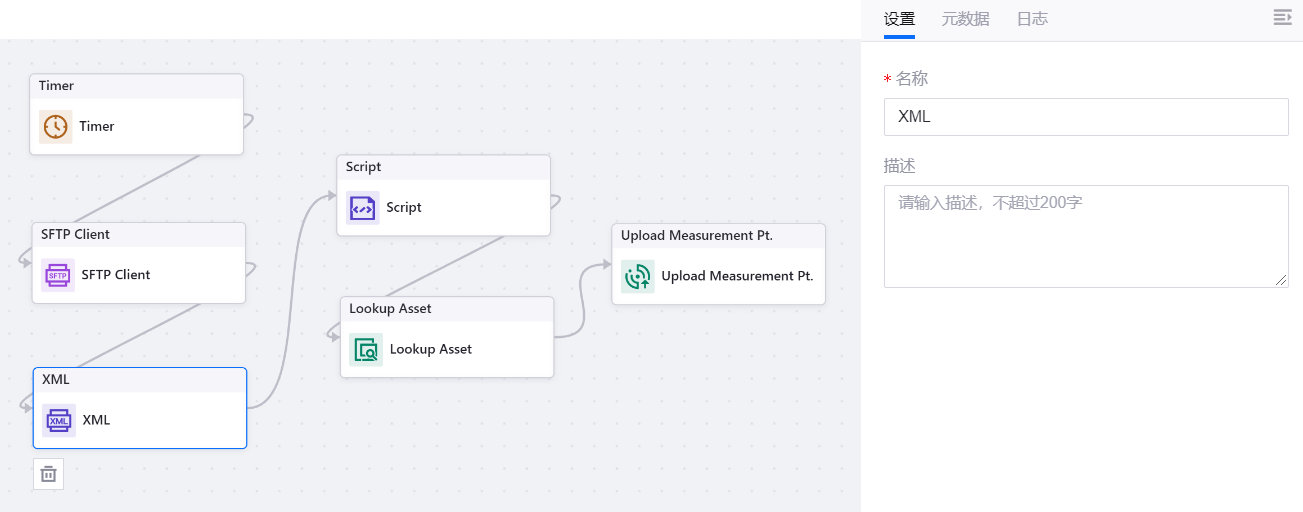Select the Timer node header
Viewport: 1303px width, 512px height.
click(136, 86)
